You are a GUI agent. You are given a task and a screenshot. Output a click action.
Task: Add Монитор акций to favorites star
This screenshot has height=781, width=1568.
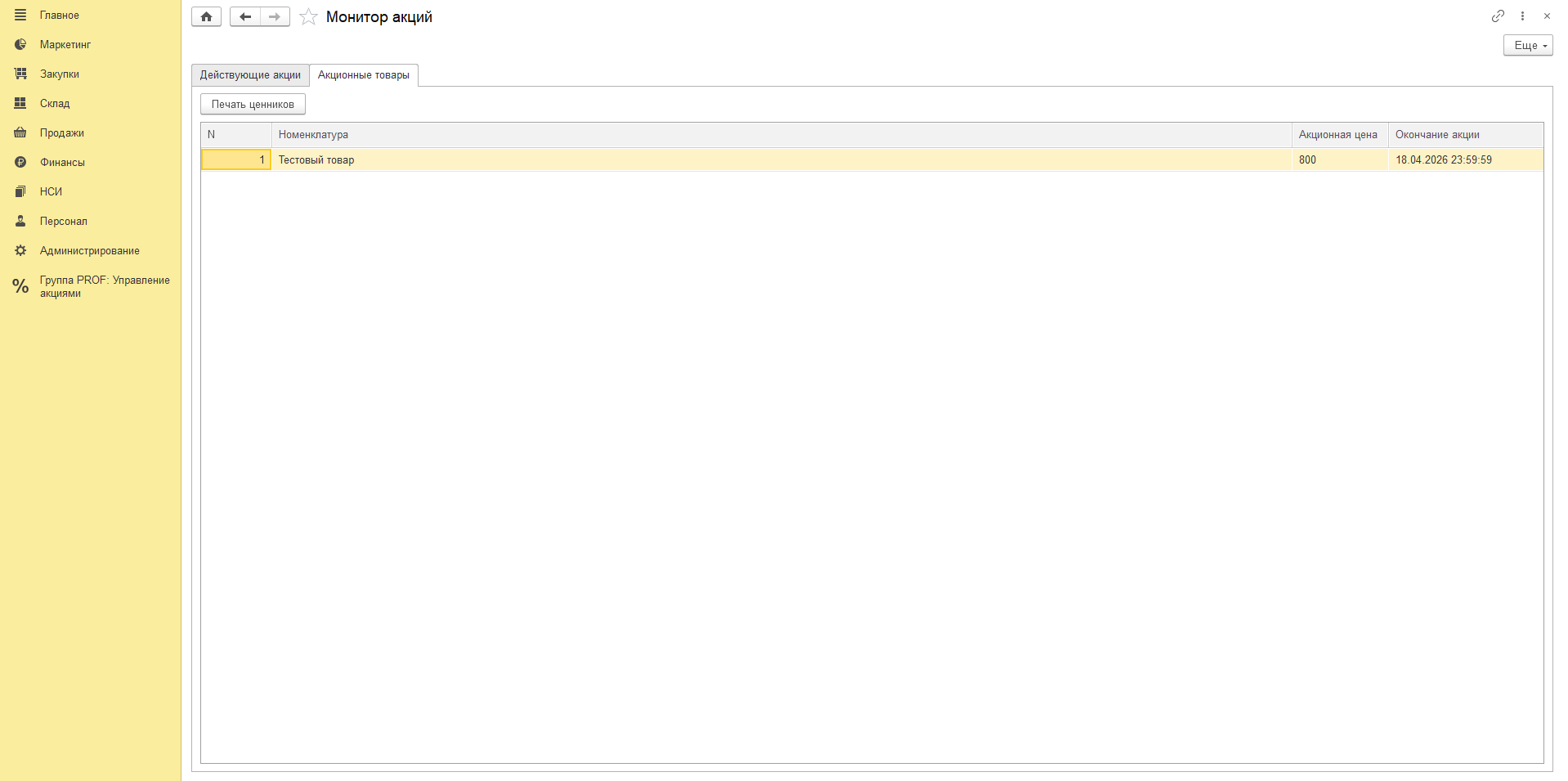(x=308, y=17)
